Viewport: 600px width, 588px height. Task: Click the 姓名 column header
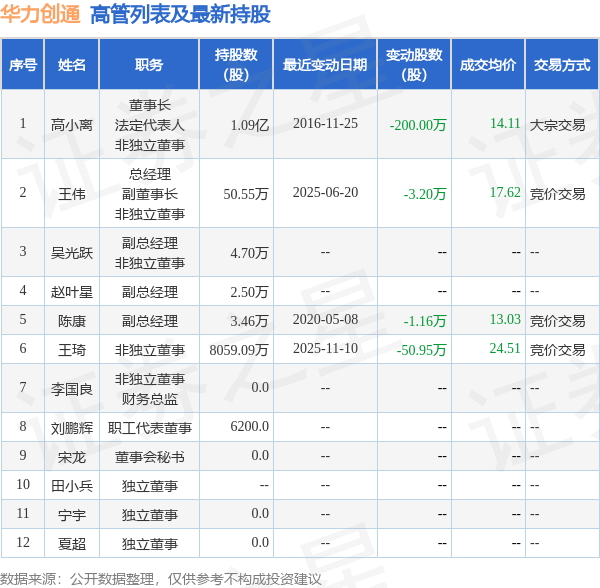point(72,65)
